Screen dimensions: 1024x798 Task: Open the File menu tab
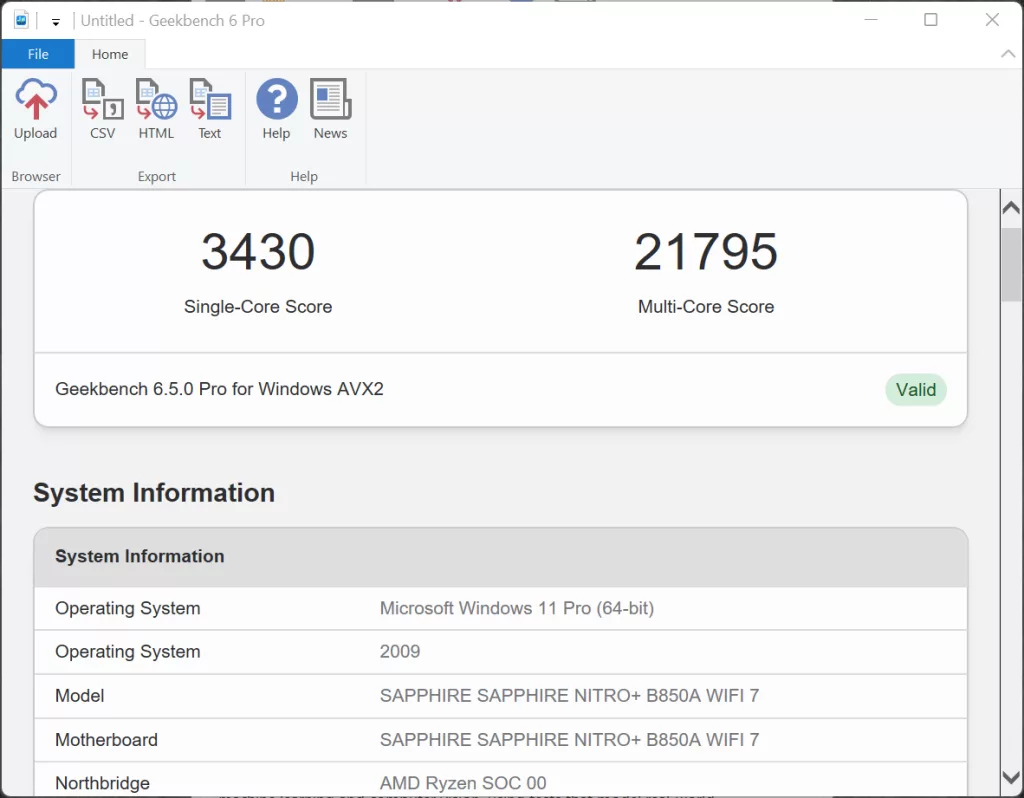click(38, 54)
